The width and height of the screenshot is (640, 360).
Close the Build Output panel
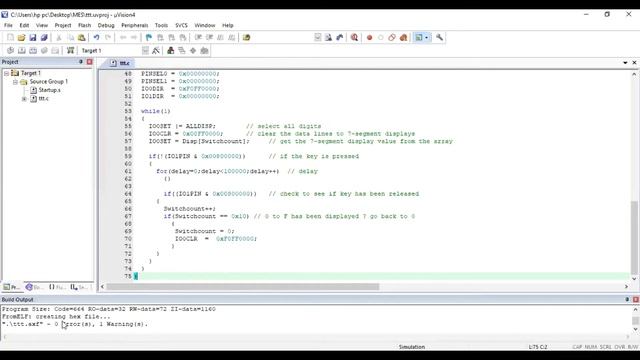(x=636, y=300)
